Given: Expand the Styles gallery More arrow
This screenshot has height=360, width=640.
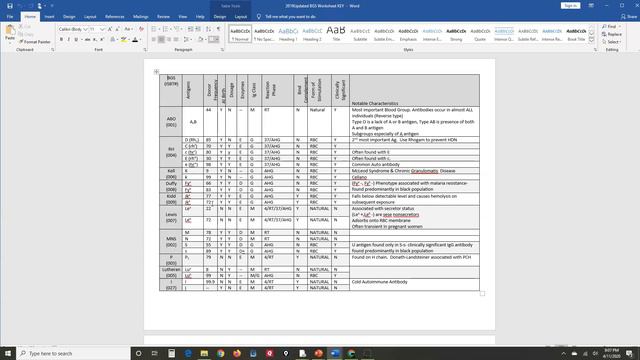Looking at the screenshot, I should click(x=591, y=40).
